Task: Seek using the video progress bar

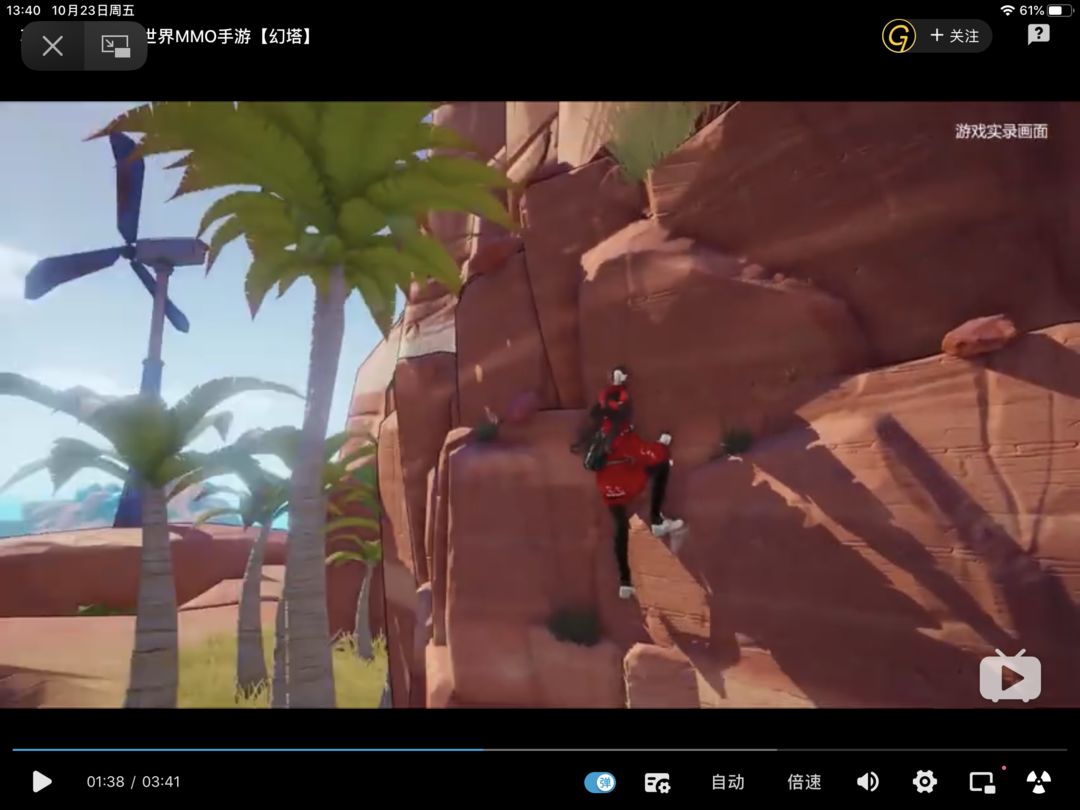Action: [540, 749]
